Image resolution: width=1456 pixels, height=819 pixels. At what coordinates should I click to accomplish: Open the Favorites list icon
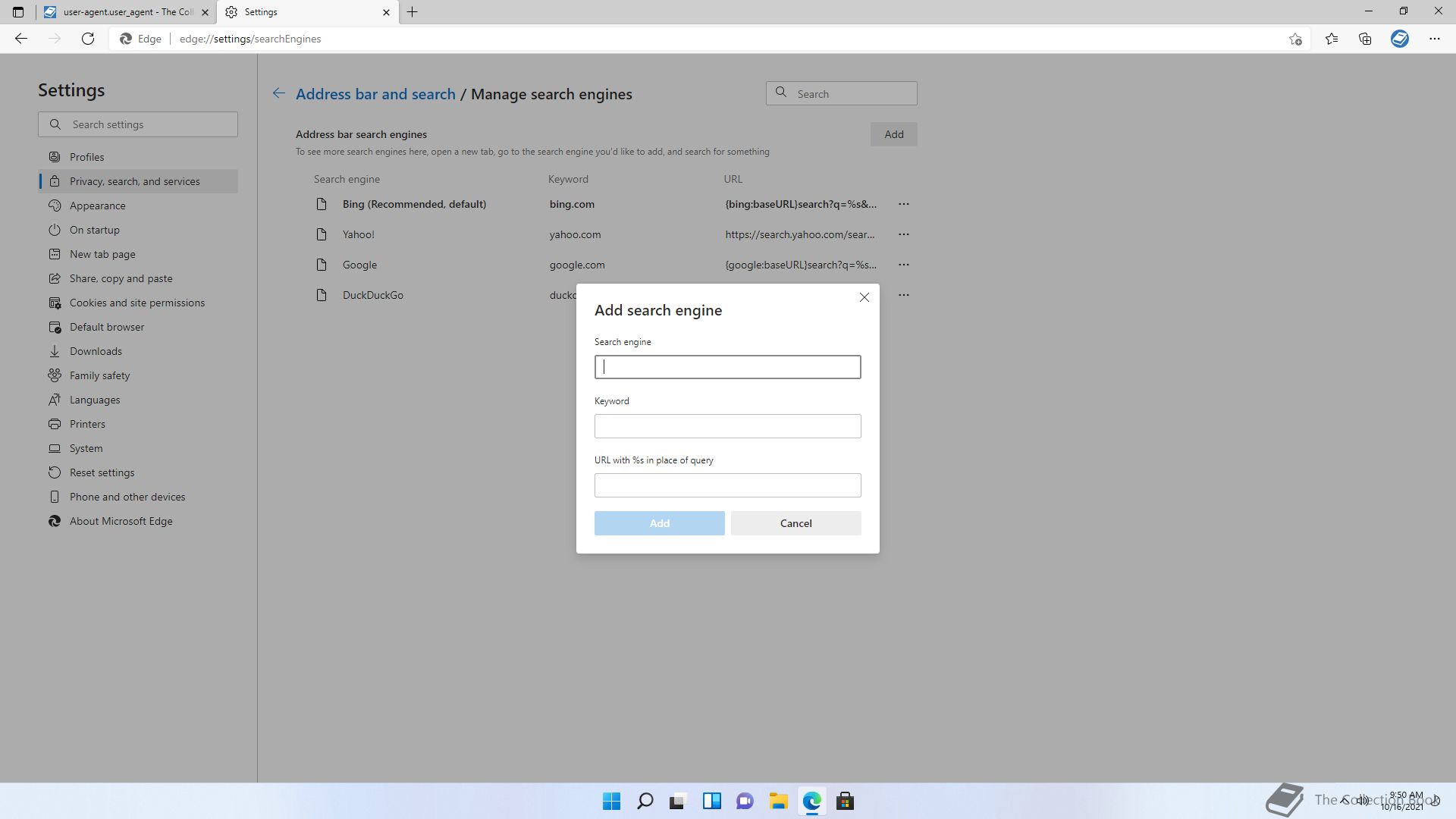click(x=1332, y=39)
